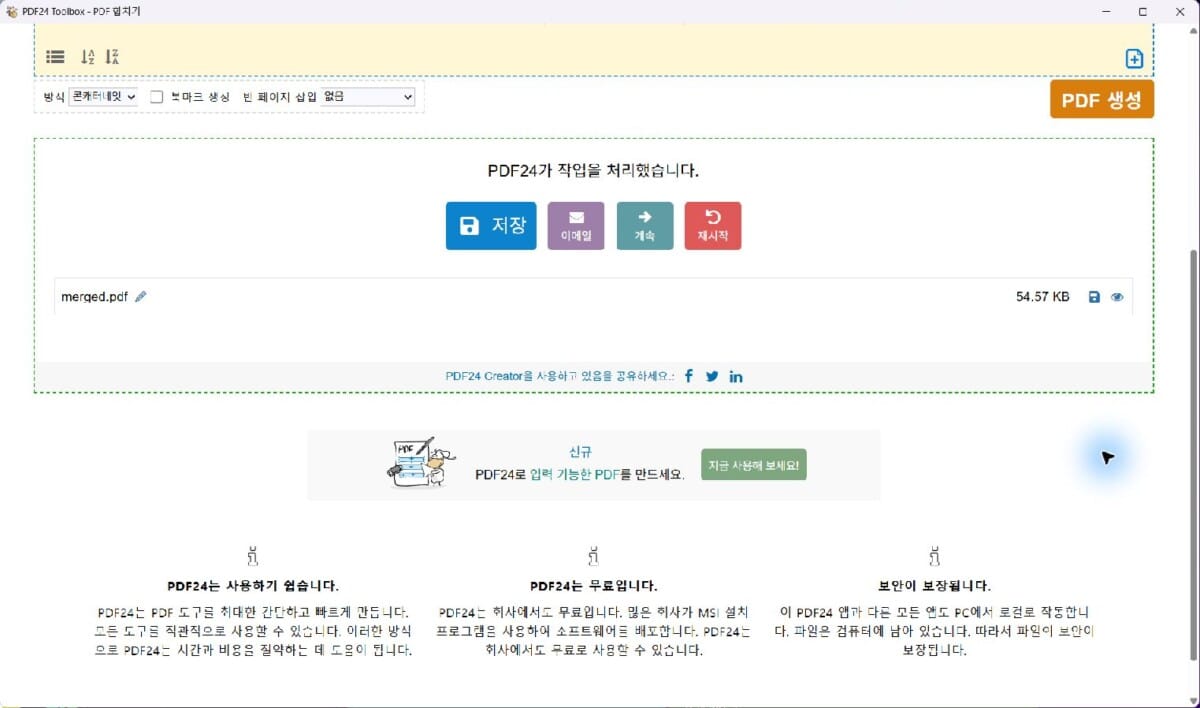Sort files ascending A to Z
1200x708 pixels.
88,57
